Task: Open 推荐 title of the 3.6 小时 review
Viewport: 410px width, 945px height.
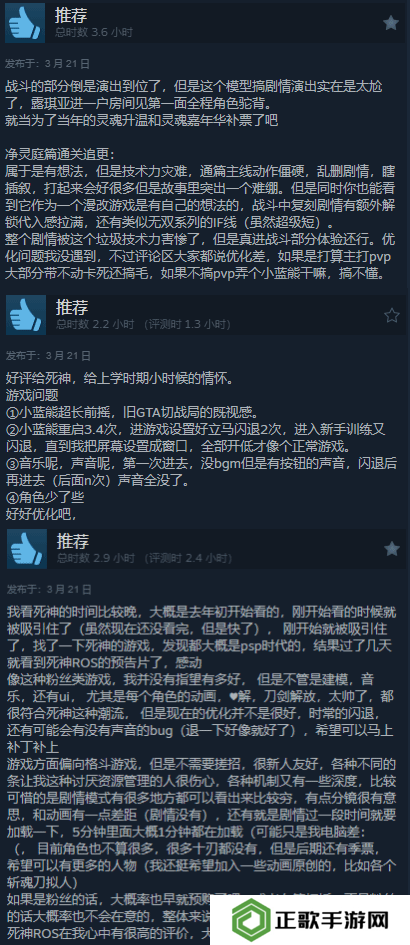Action: pyautogui.click(x=71, y=16)
